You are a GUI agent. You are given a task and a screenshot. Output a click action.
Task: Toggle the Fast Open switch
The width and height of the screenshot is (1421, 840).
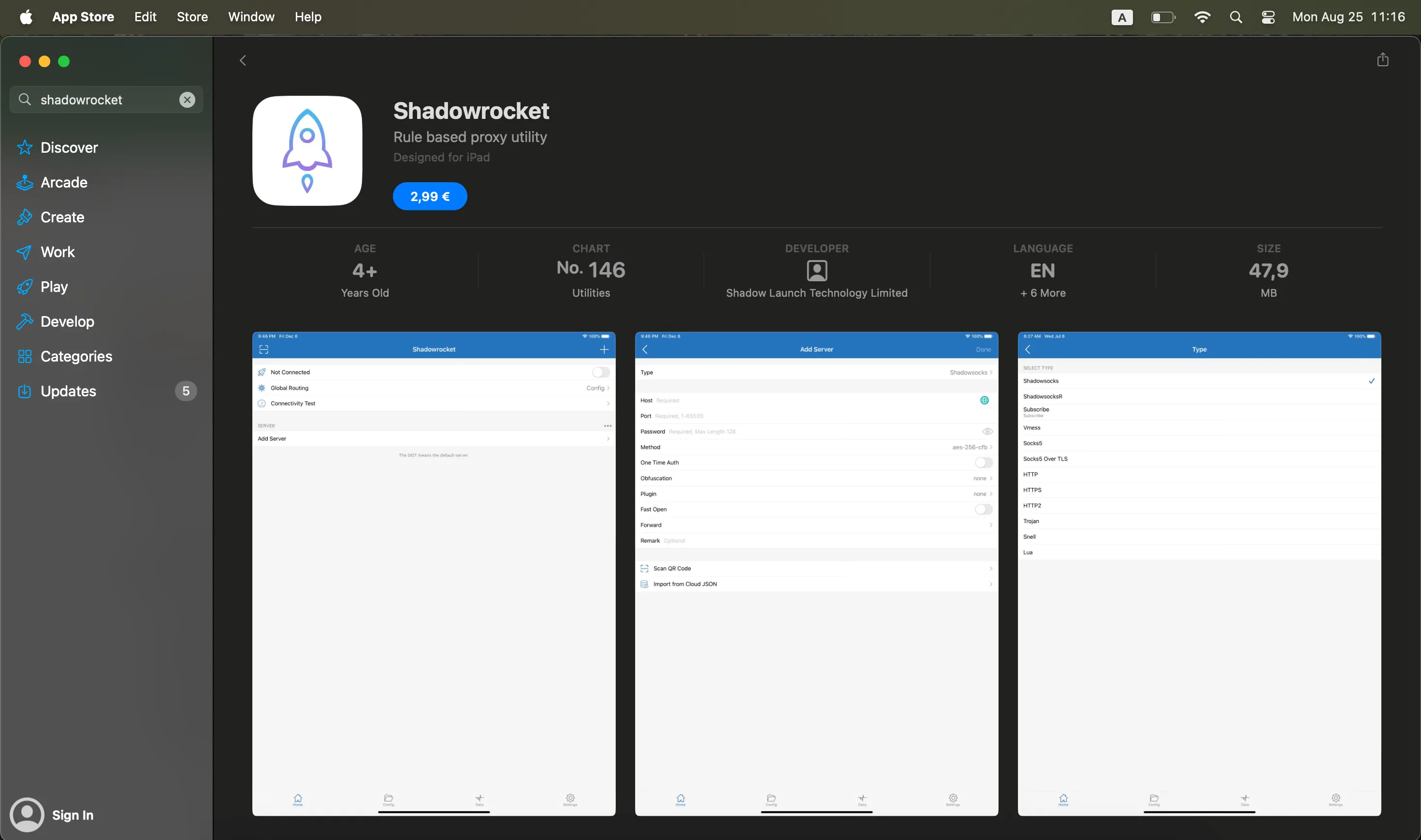pyautogui.click(x=983, y=509)
